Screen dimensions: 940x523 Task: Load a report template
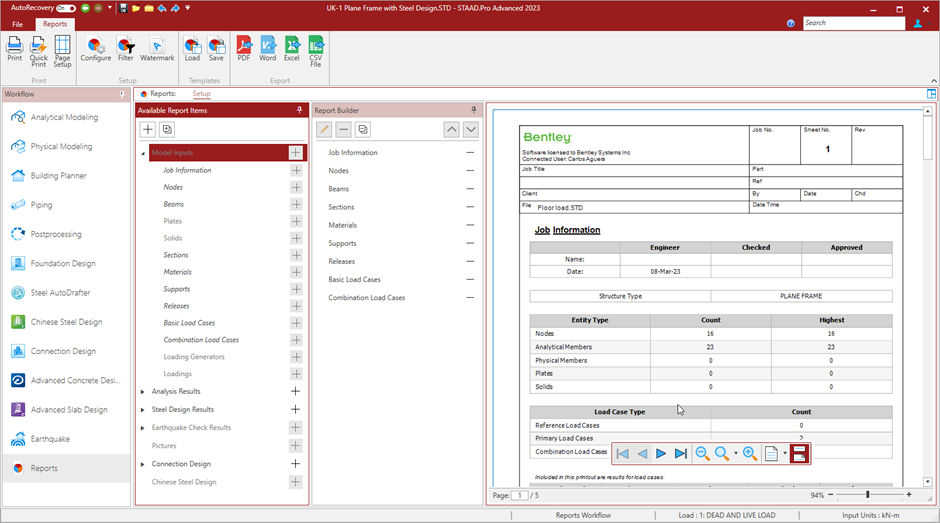click(x=192, y=49)
